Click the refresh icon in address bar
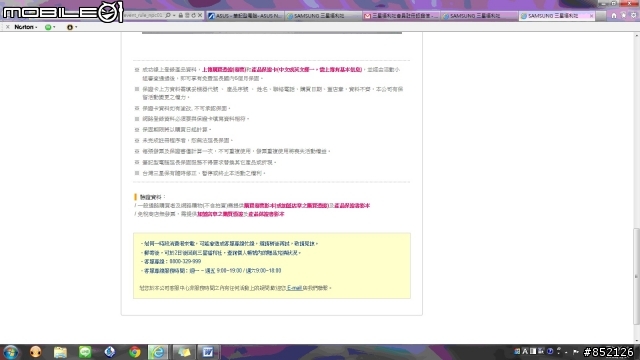This screenshot has width=640, height=360. click(x=193, y=16)
